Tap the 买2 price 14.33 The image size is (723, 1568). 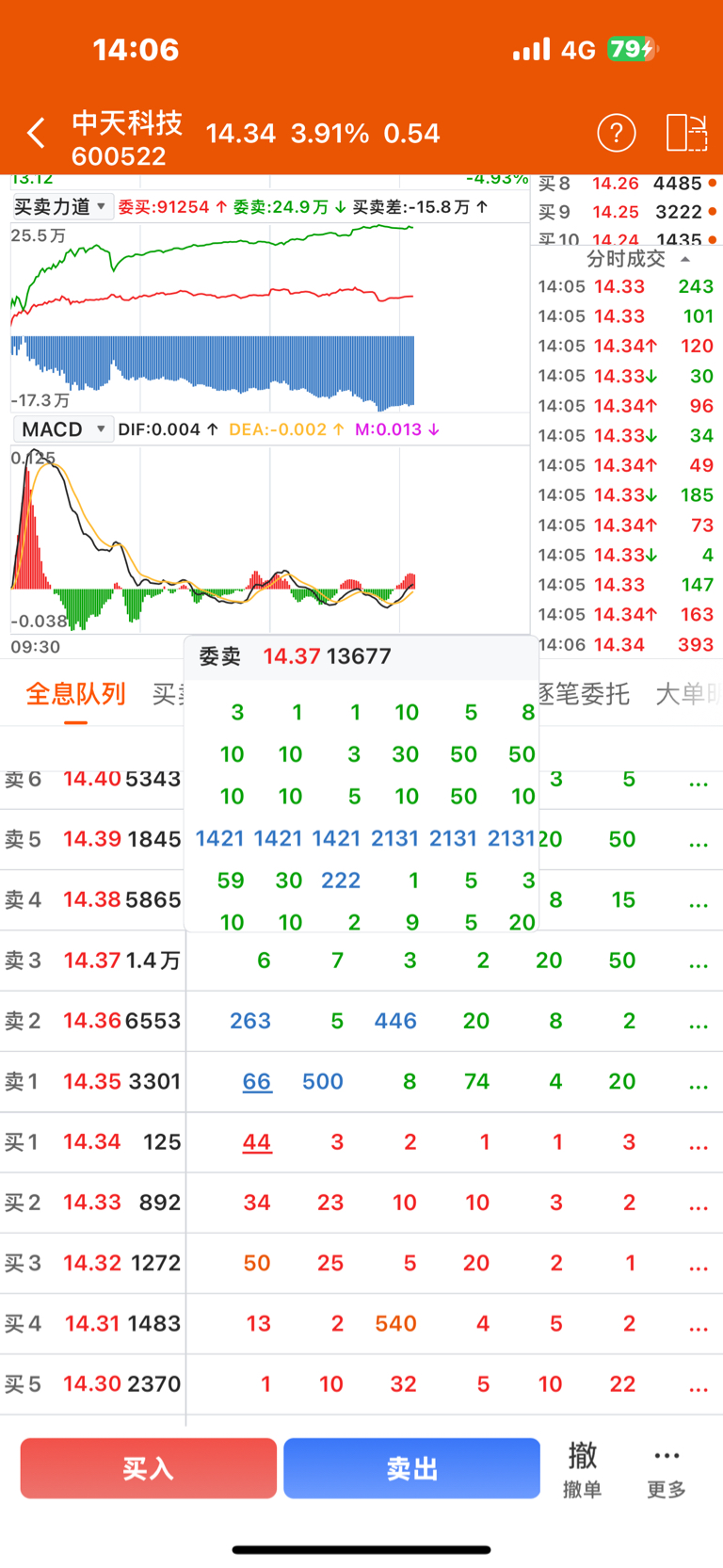[92, 1203]
